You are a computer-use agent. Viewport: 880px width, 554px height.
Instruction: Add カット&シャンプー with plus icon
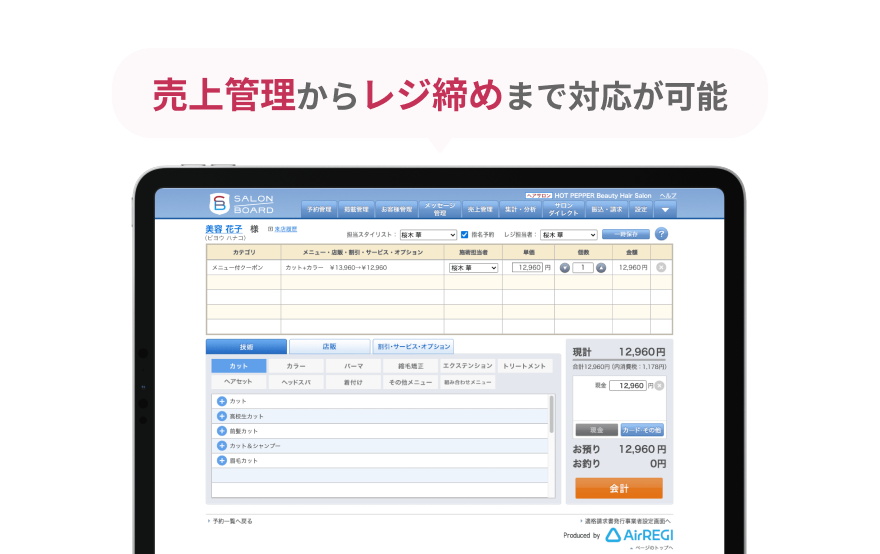222,446
